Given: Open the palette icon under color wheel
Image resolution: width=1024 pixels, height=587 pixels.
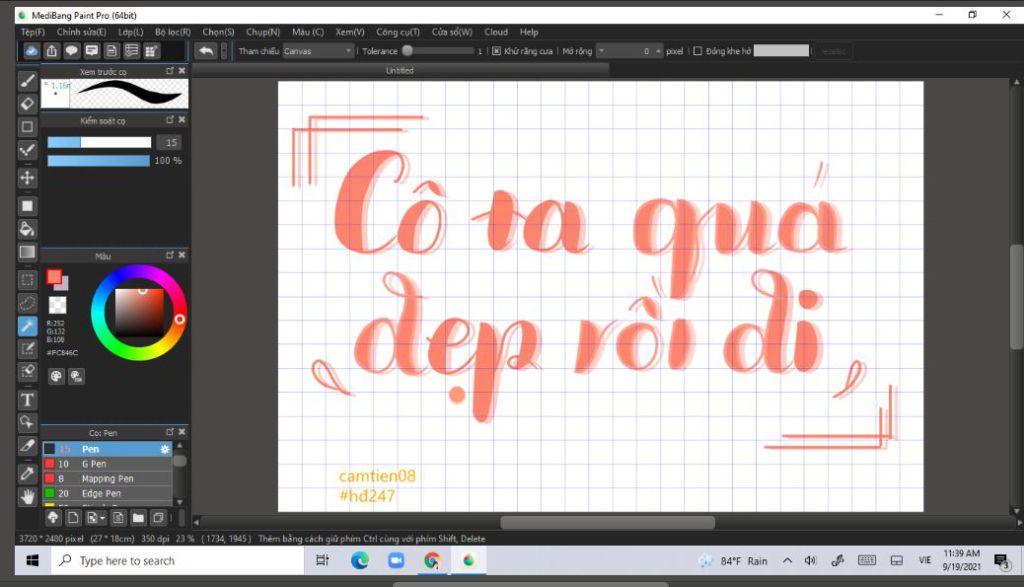Looking at the screenshot, I should click(56, 376).
